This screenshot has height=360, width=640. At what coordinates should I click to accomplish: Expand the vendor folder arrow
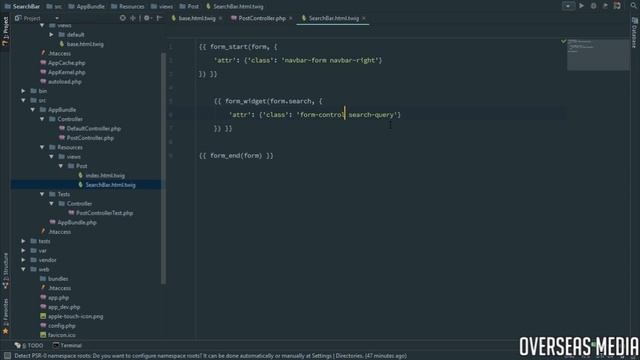(x=23, y=260)
